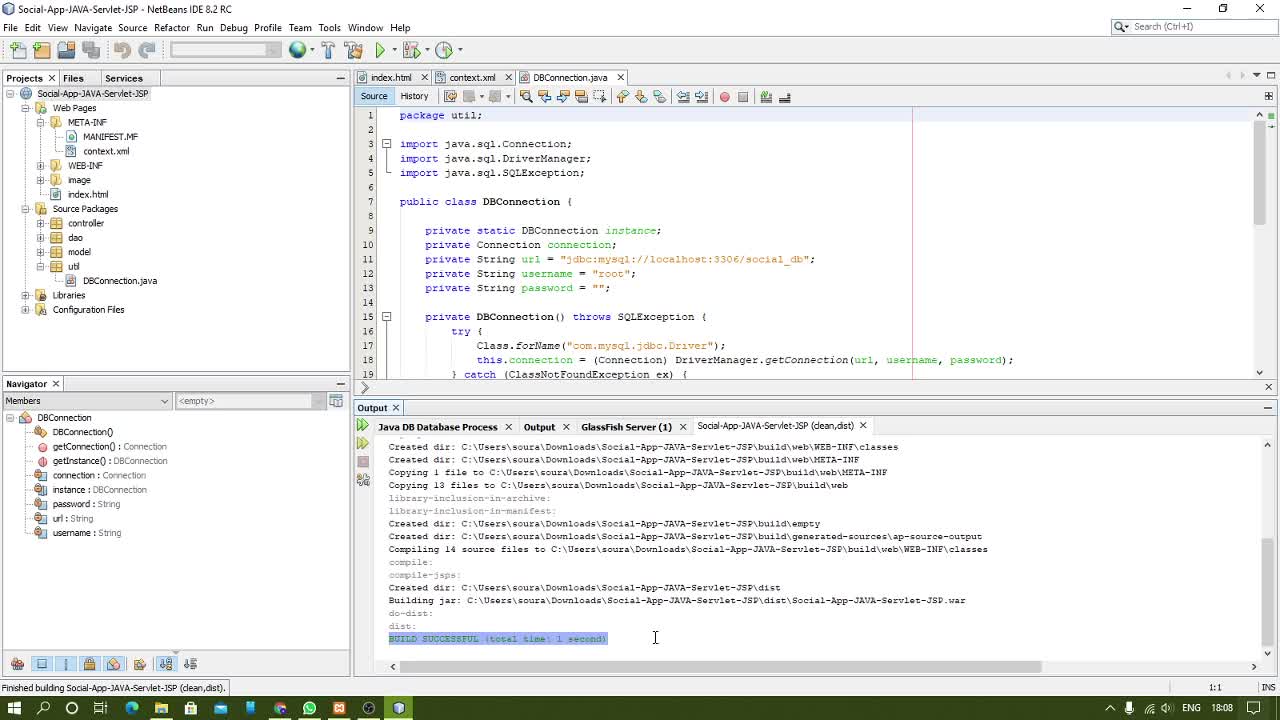The width and height of the screenshot is (1280, 720).
Task: Click the New File toolbar icon
Action: click(x=18, y=49)
